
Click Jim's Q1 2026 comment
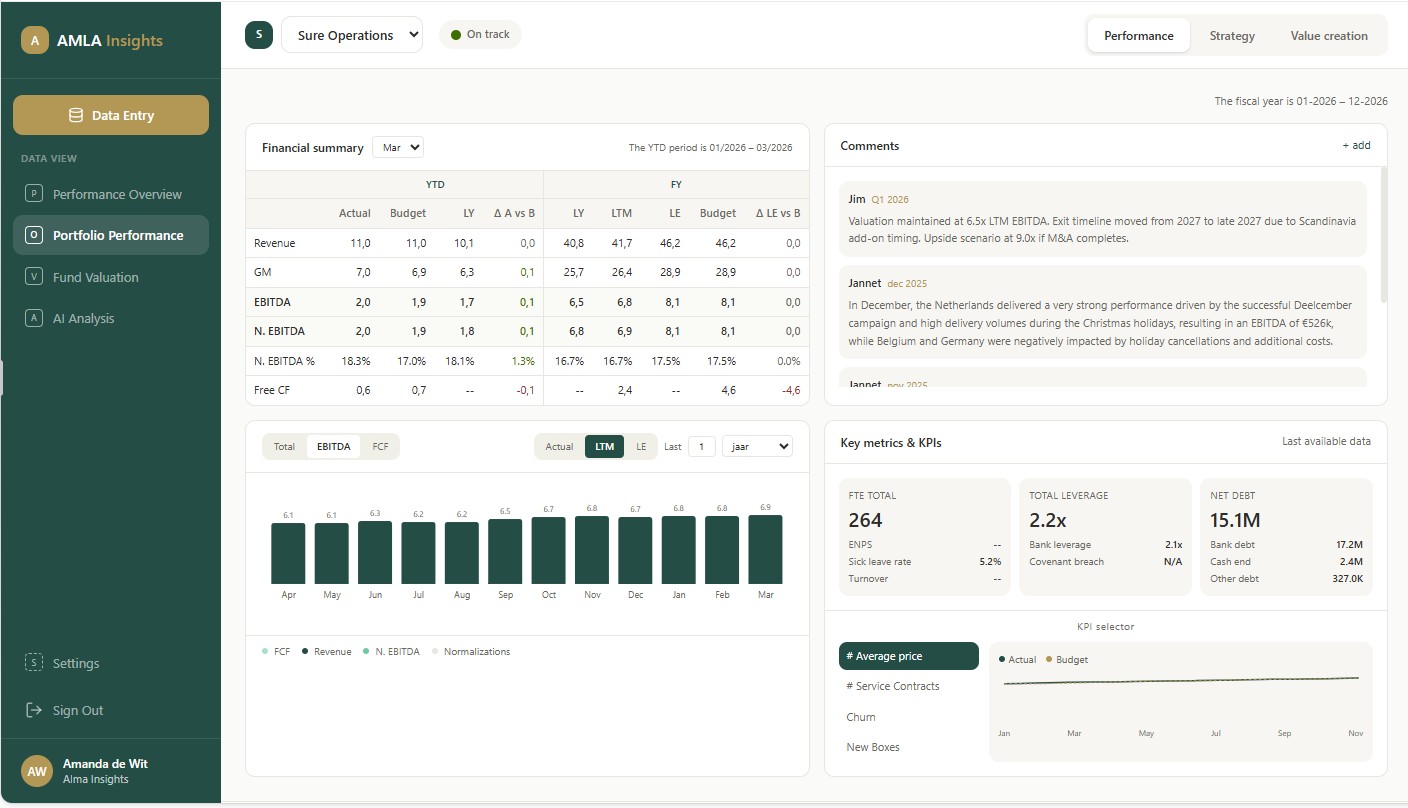(x=1102, y=219)
